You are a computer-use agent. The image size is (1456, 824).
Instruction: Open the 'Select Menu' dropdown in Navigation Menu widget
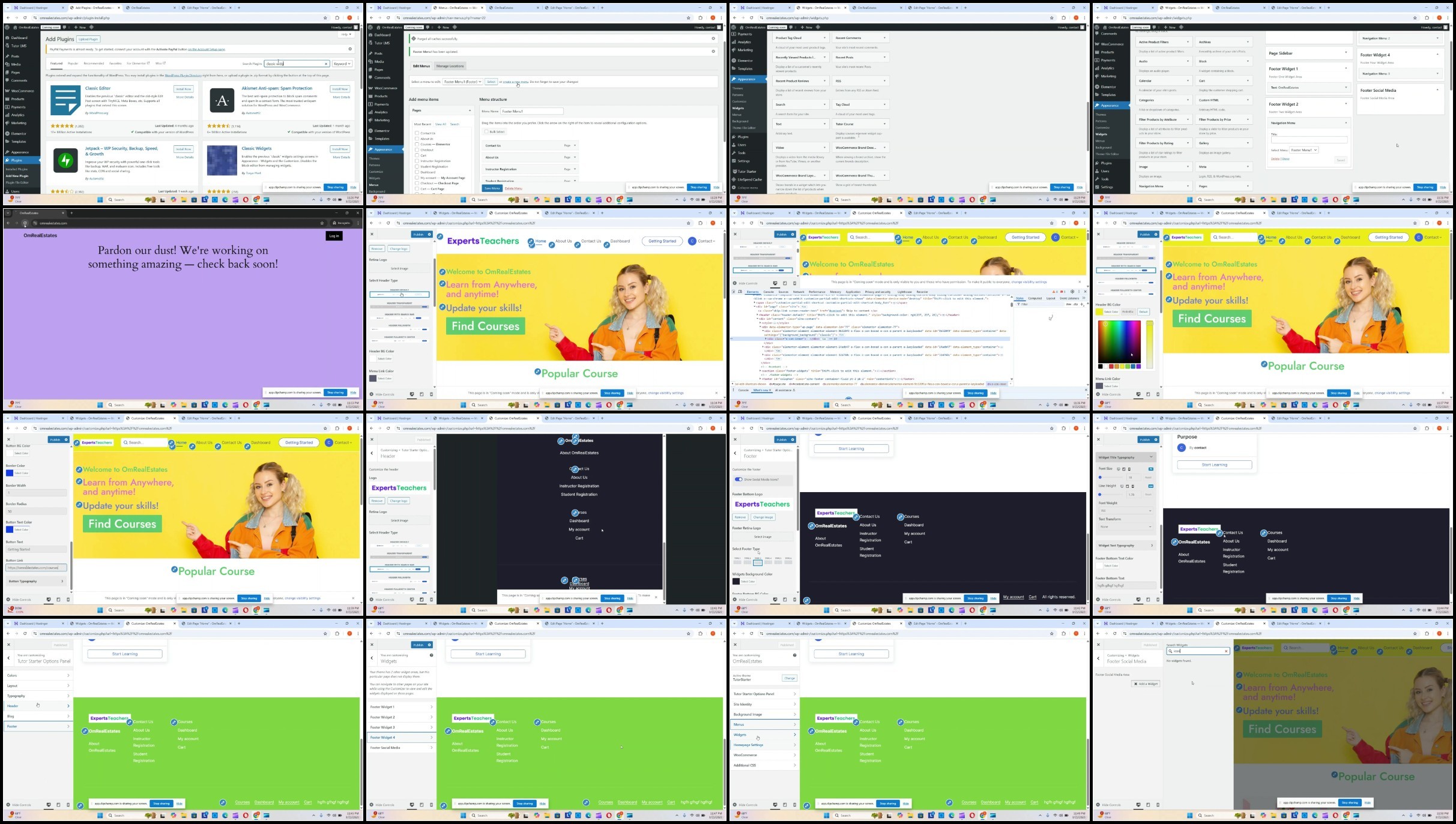(1303, 150)
